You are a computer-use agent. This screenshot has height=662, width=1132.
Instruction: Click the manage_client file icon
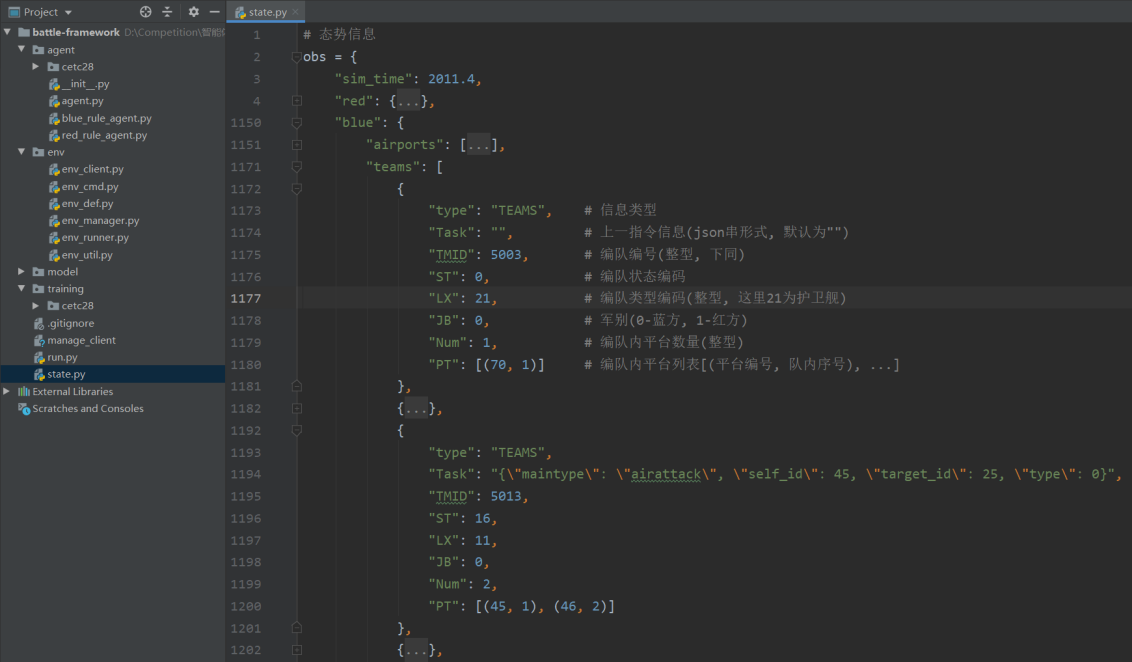pos(39,340)
